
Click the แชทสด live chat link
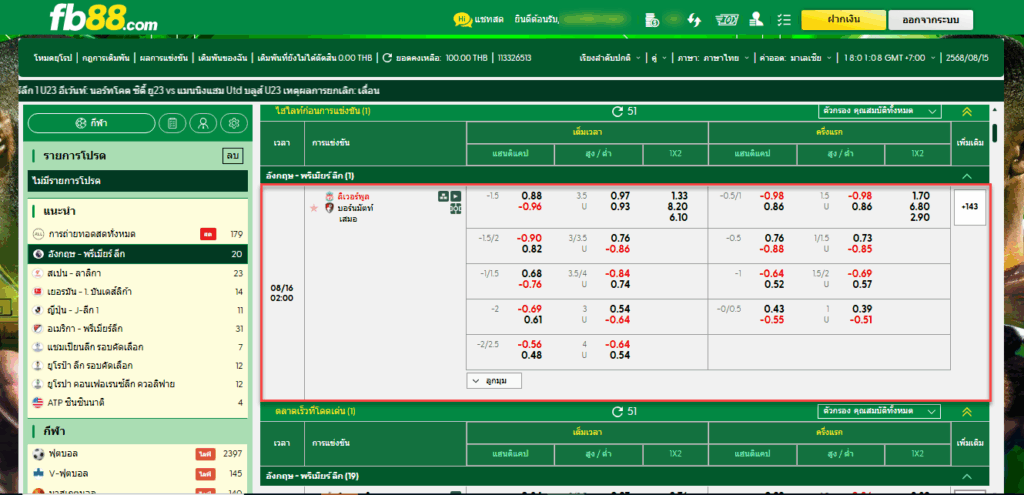coord(489,20)
